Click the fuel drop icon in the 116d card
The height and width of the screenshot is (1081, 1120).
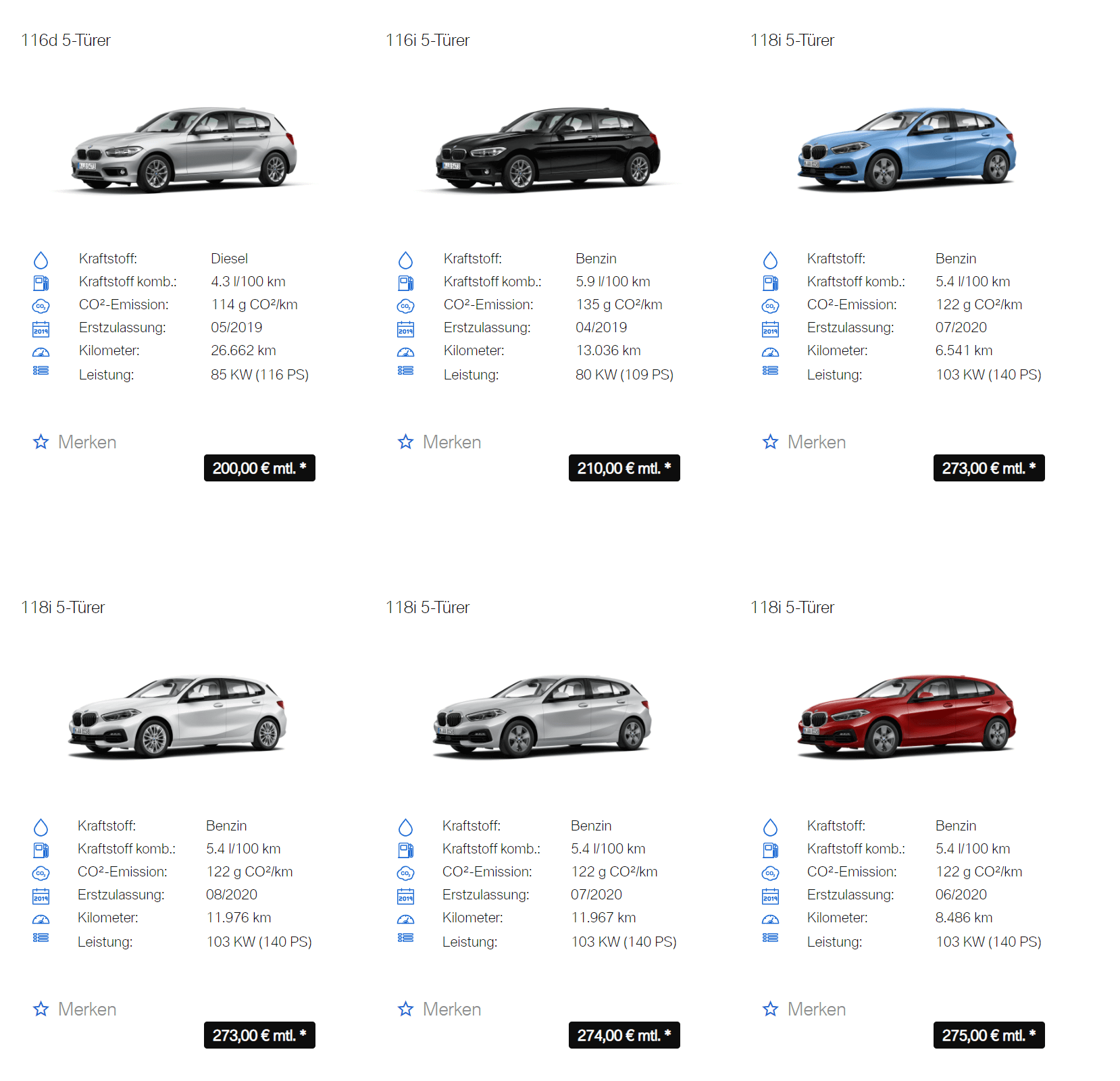click(41, 260)
